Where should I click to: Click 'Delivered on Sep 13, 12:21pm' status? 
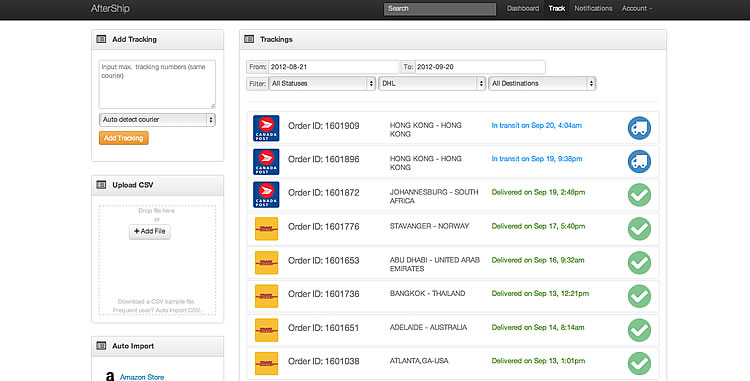pyautogui.click(x=540, y=294)
